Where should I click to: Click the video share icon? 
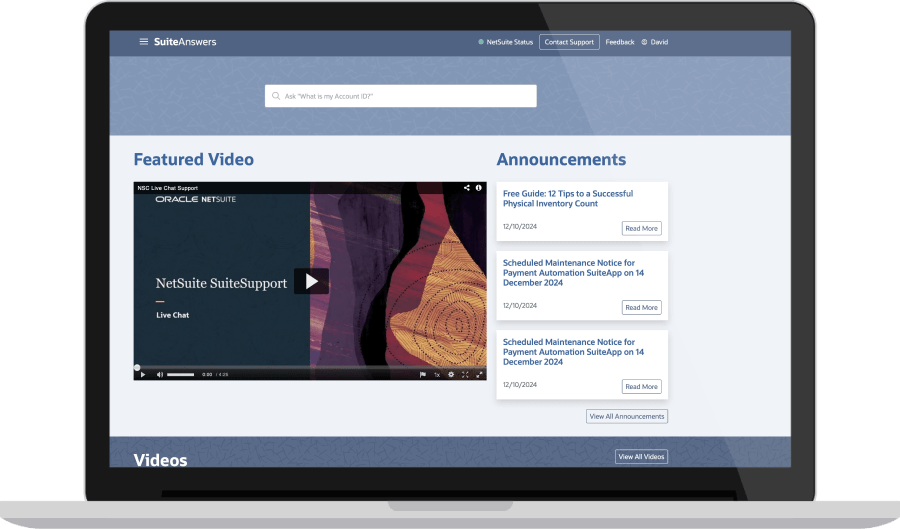tap(466, 187)
